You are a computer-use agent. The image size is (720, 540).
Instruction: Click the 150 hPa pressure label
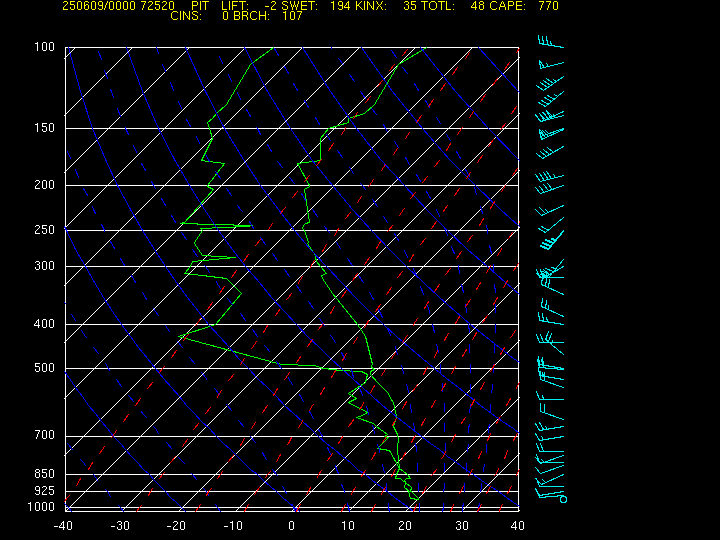point(45,128)
